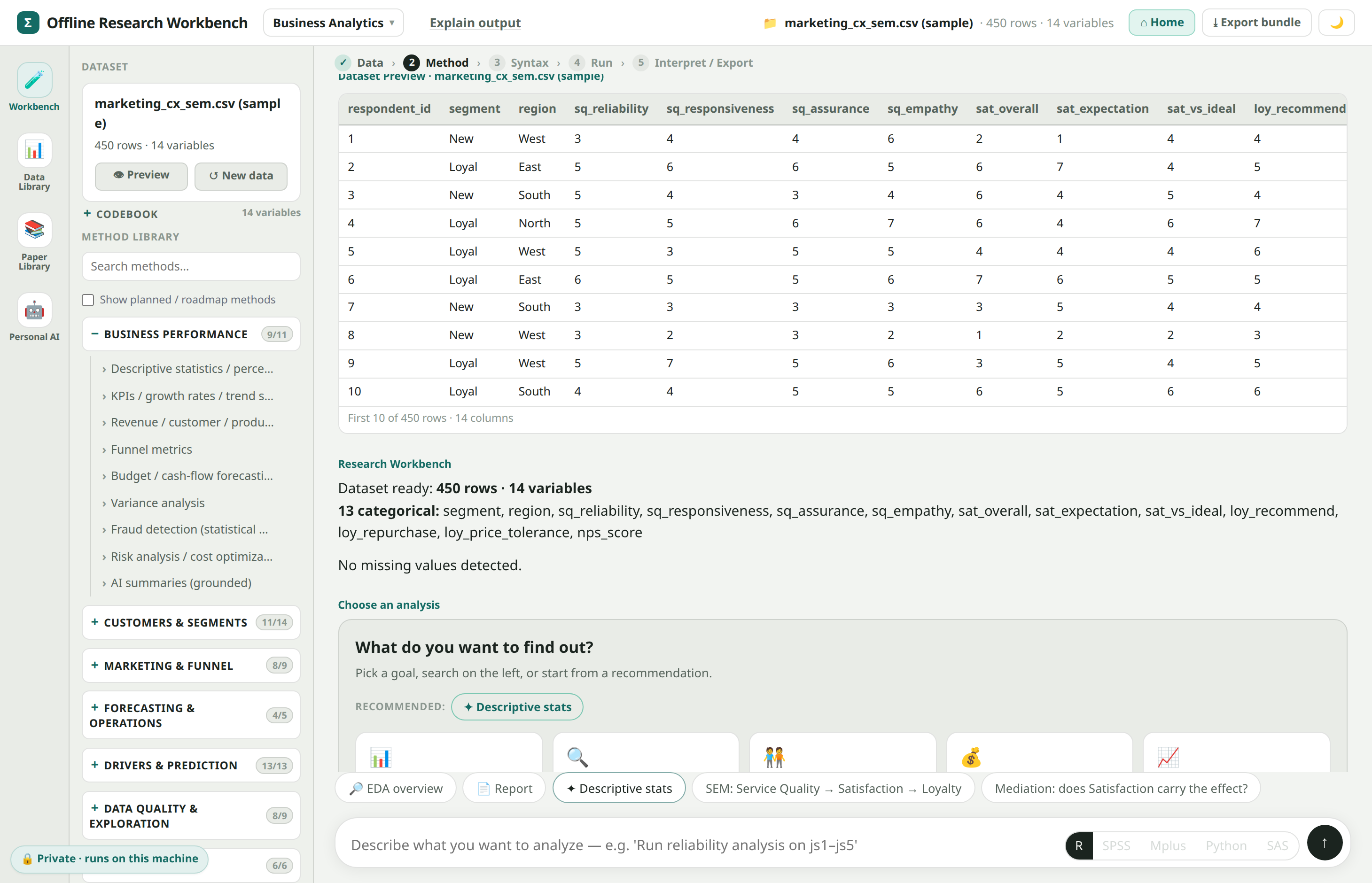Click the magnifying glass goal card icon
This screenshot has height=883, width=1372.
pos(577,758)
